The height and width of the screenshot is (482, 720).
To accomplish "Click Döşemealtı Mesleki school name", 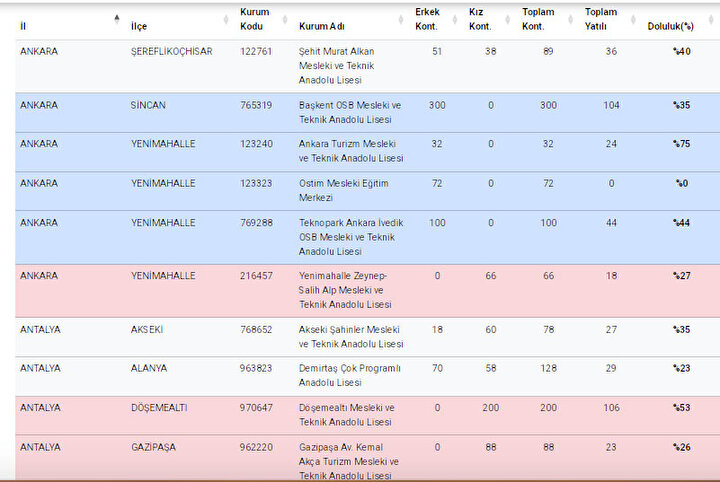I will (347, 415).
